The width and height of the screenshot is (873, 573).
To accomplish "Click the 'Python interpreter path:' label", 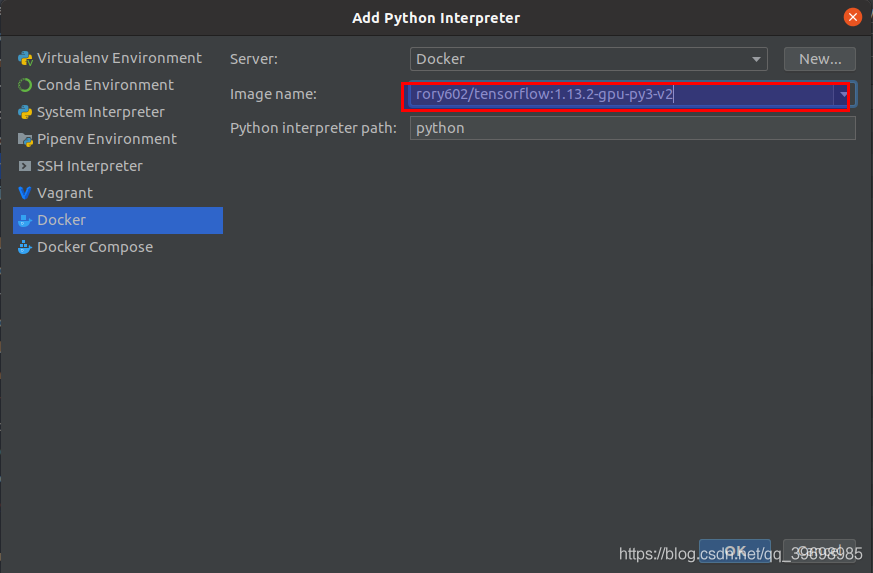I will click(x=313, y=128).
